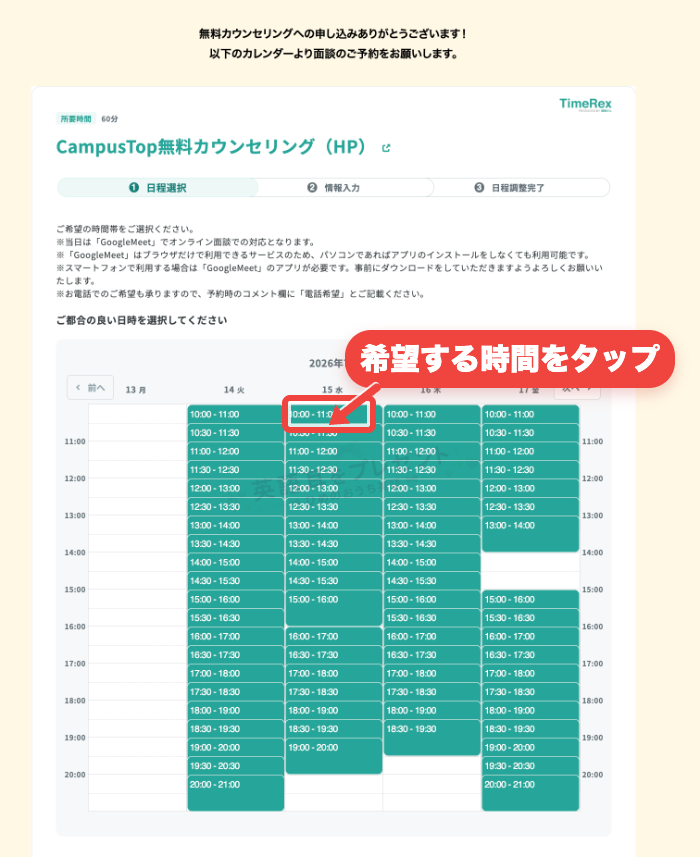Choose Friday 17 slot 16:00 - 17:00
This screenshot has height=857, width=700.
coord(531,637)
